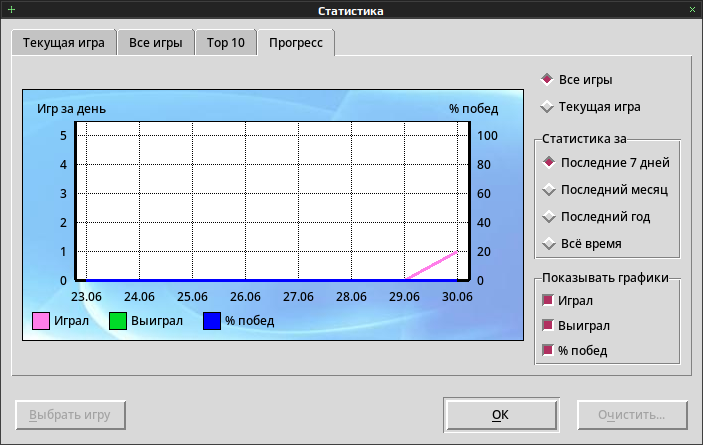The width and height of the screenshot is (703, 445).
Task: Click the OK button
Action: 501,415
